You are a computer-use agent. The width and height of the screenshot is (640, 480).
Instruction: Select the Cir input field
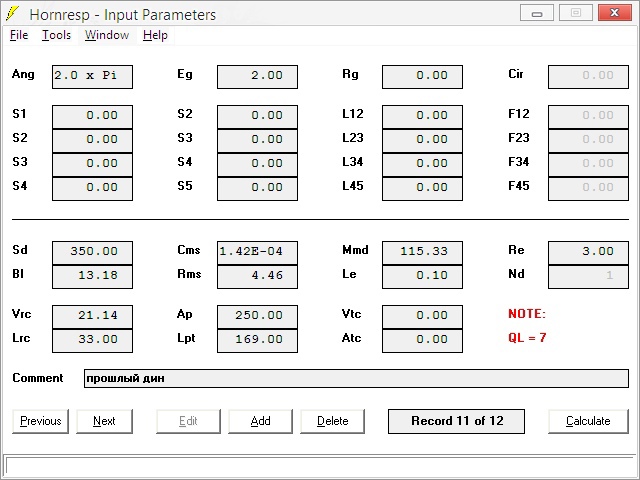(588, 76)
